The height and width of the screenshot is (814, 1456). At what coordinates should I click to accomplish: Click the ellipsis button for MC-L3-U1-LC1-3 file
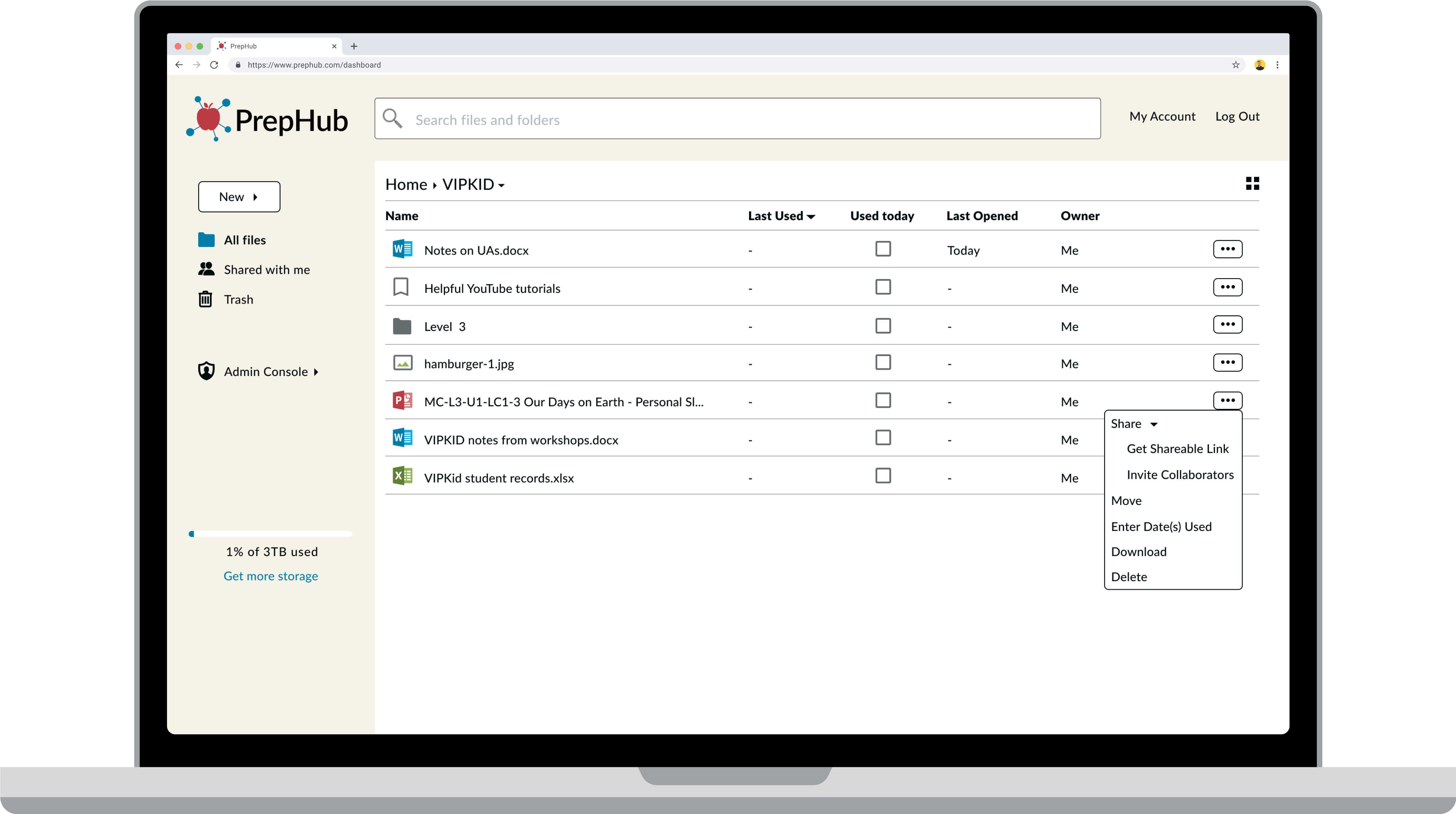(1228, 401)
